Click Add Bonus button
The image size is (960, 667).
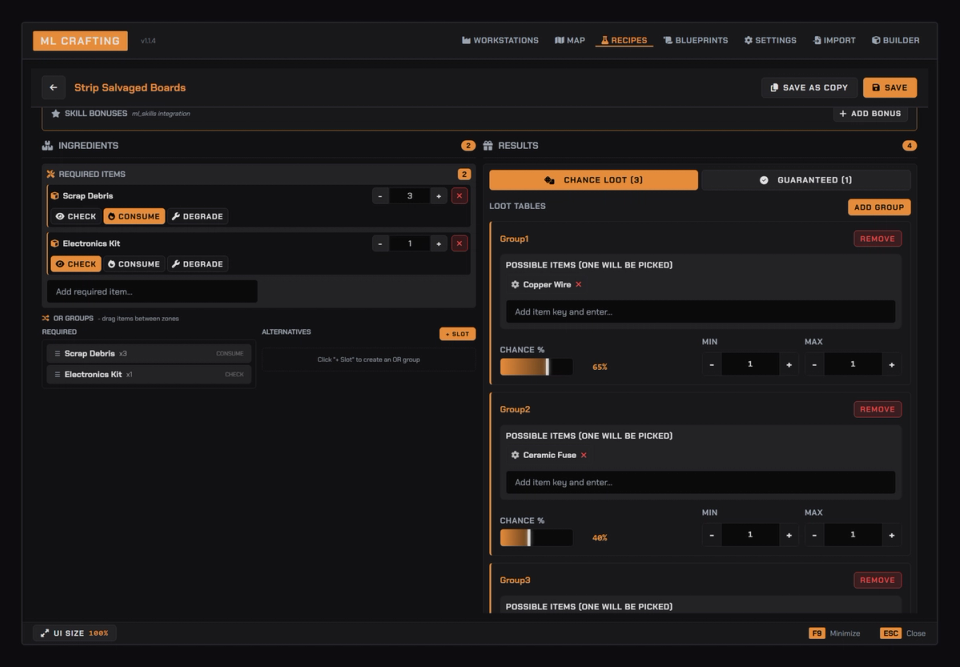[x=870, y=114]
